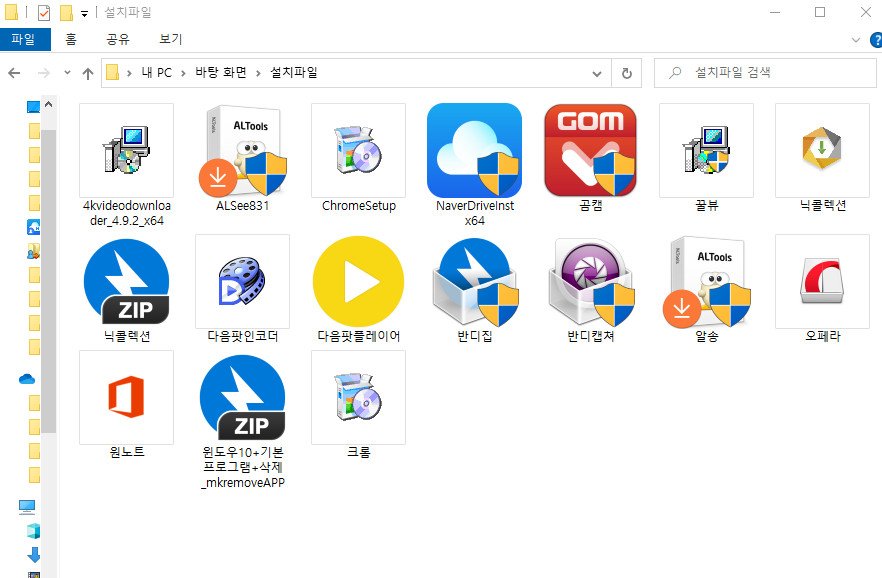Select the ChromeSetup installer icon
This screenshot has height=578, width=882.
[358, 150]
